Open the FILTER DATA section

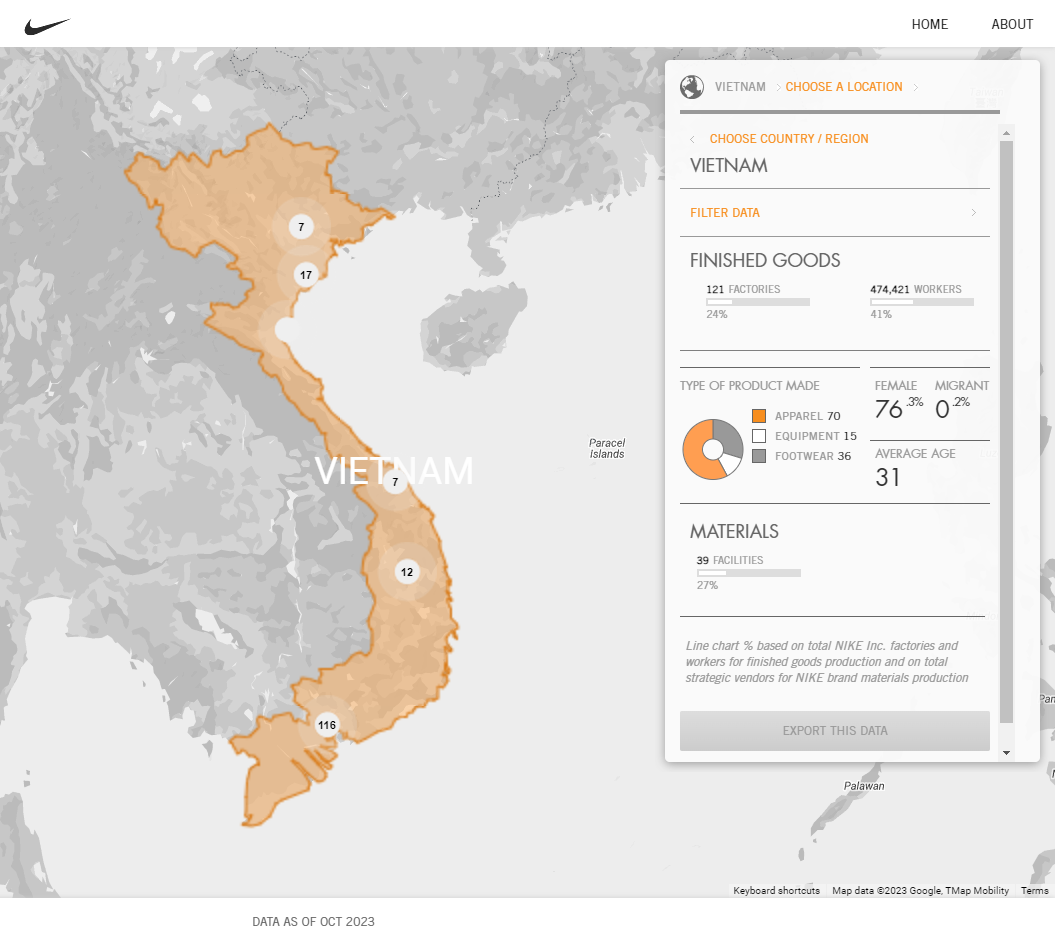pos(835,213)
